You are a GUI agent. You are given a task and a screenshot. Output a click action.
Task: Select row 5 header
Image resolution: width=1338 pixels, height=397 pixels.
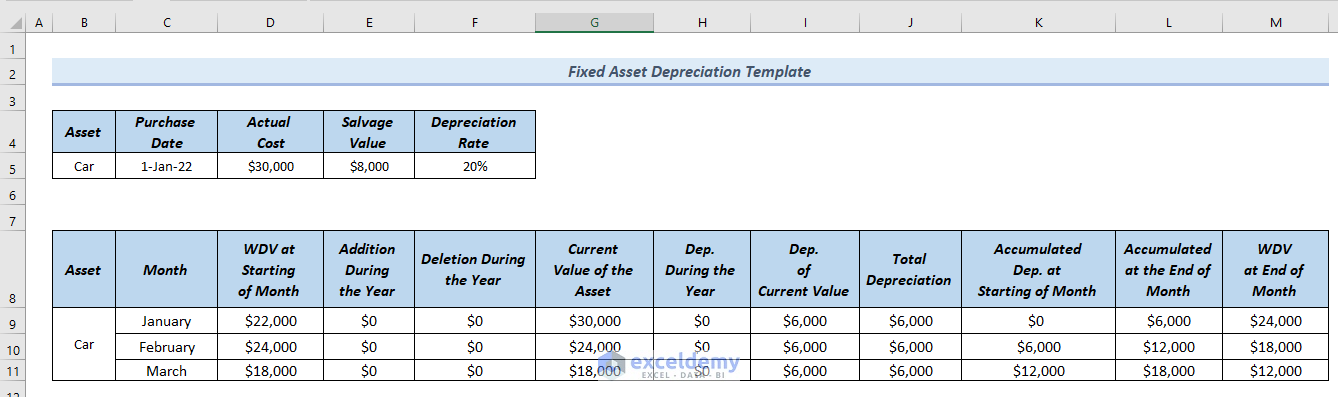click(12, 167)
